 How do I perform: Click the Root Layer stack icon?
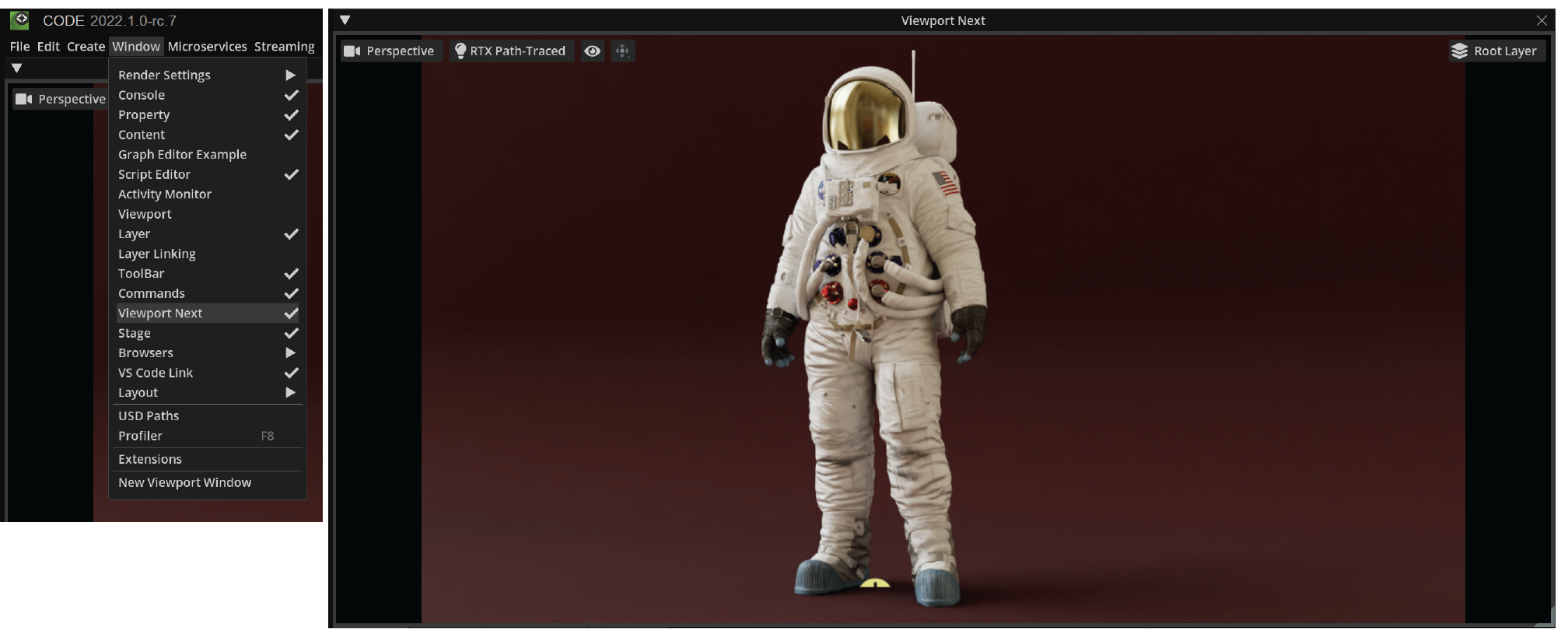pos(1459,51)
